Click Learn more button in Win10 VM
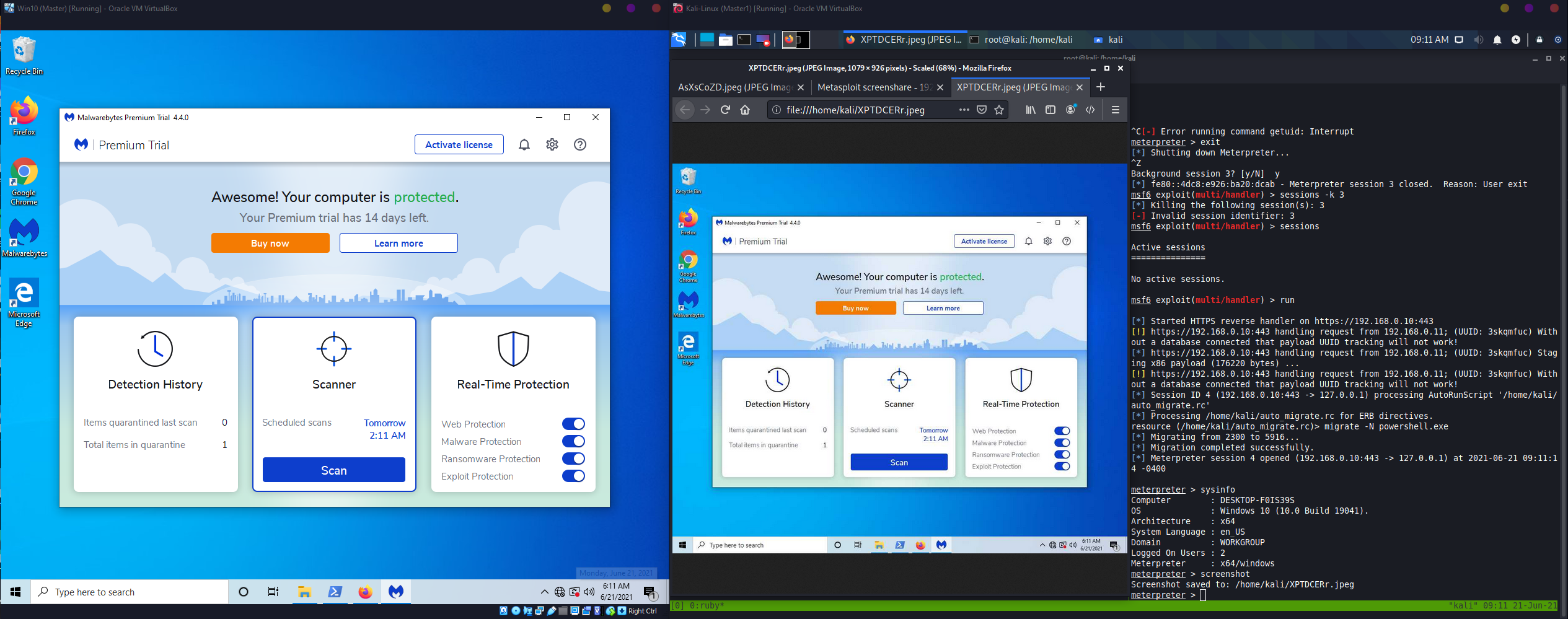Screen dimensions: 1568x619 tap(399, 243)
